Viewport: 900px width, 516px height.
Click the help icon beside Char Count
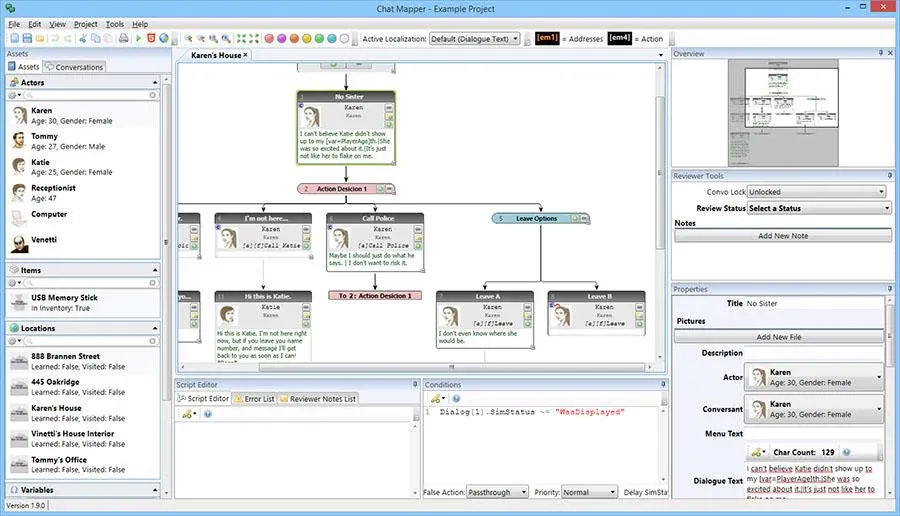[846, 452]
